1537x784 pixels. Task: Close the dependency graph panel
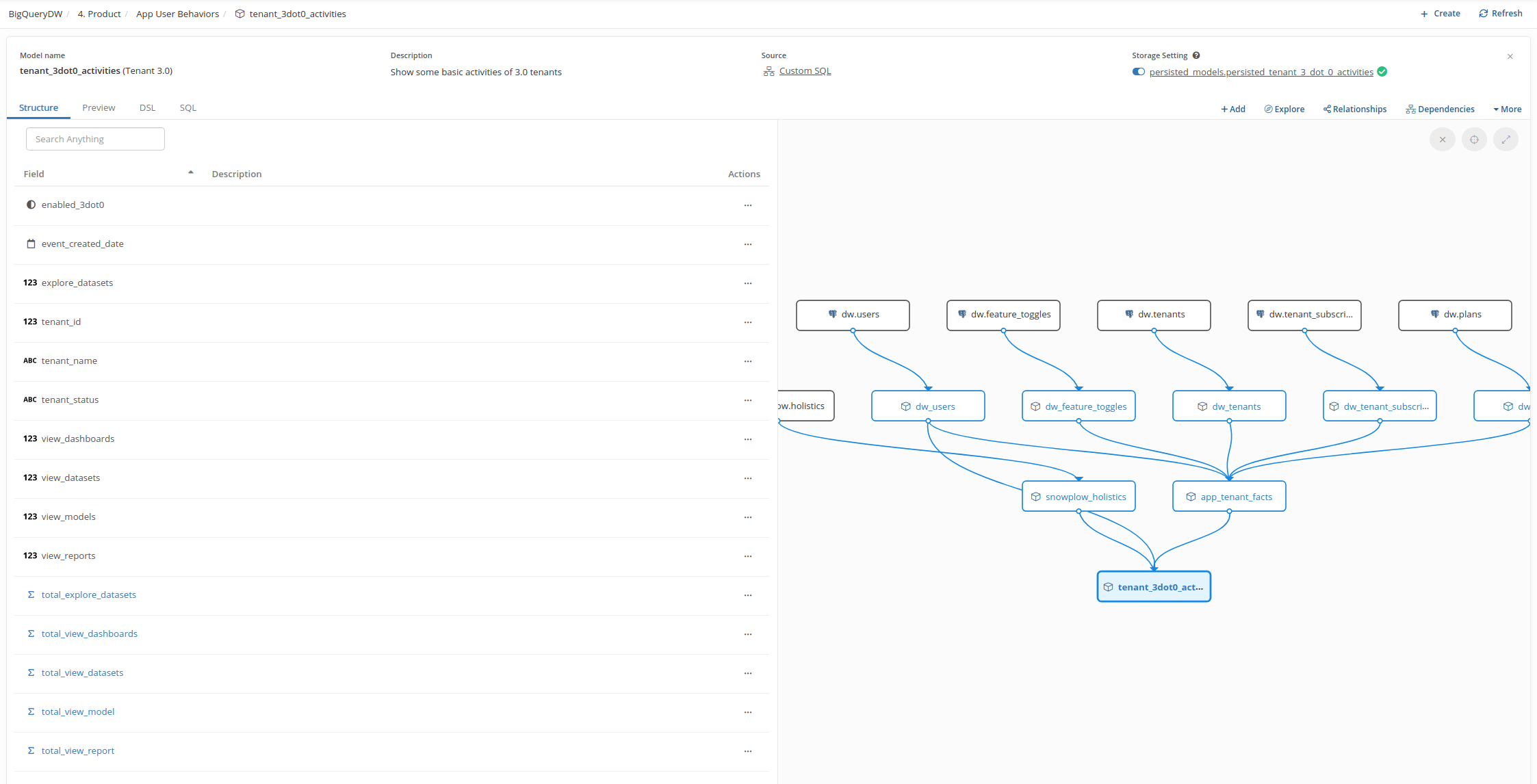[1442, 140]
